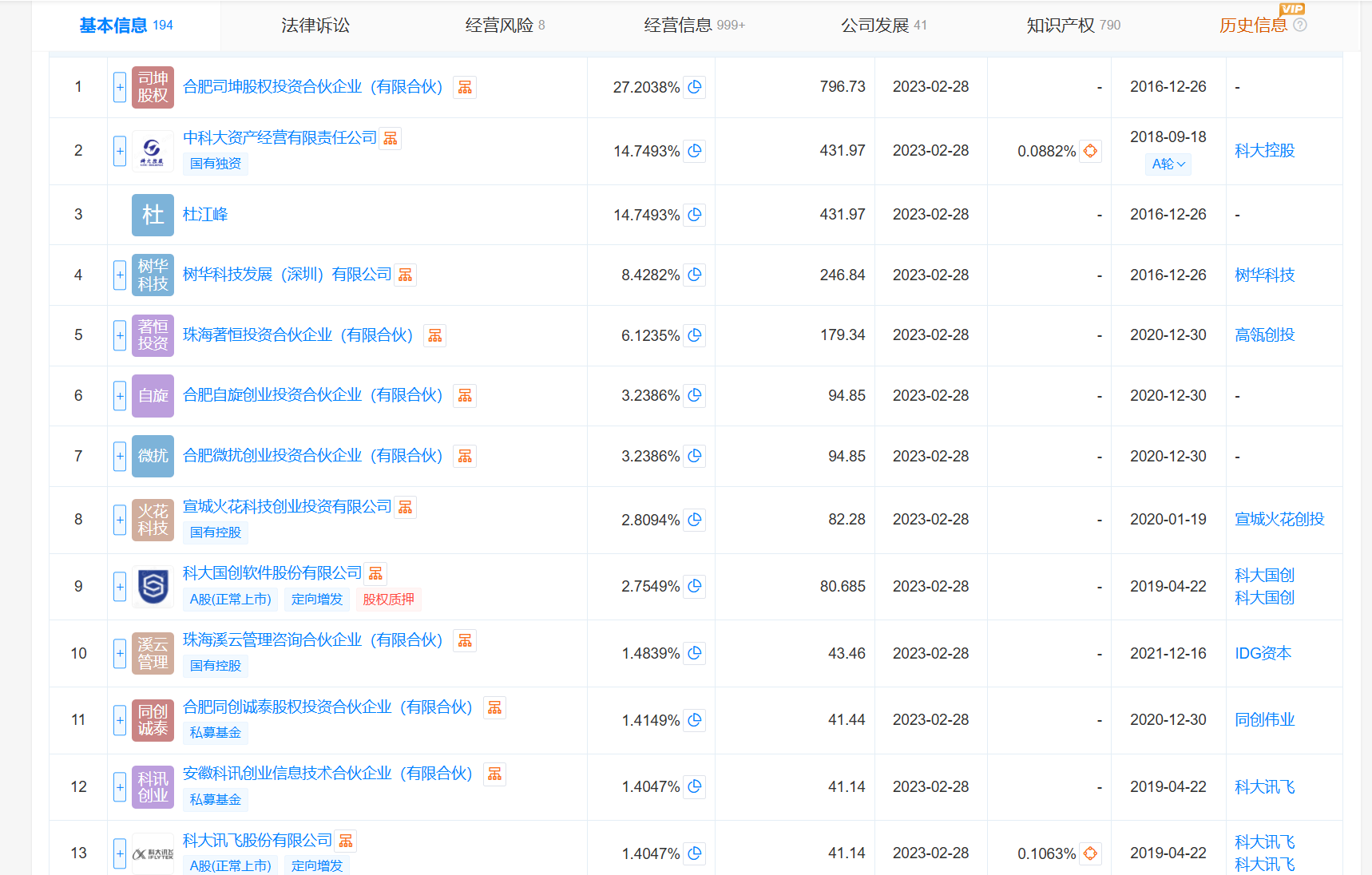Switch to 知识产权 tab
Image resolution: width=1372 pixels, height=875 pixels.
coord(1073,26)
